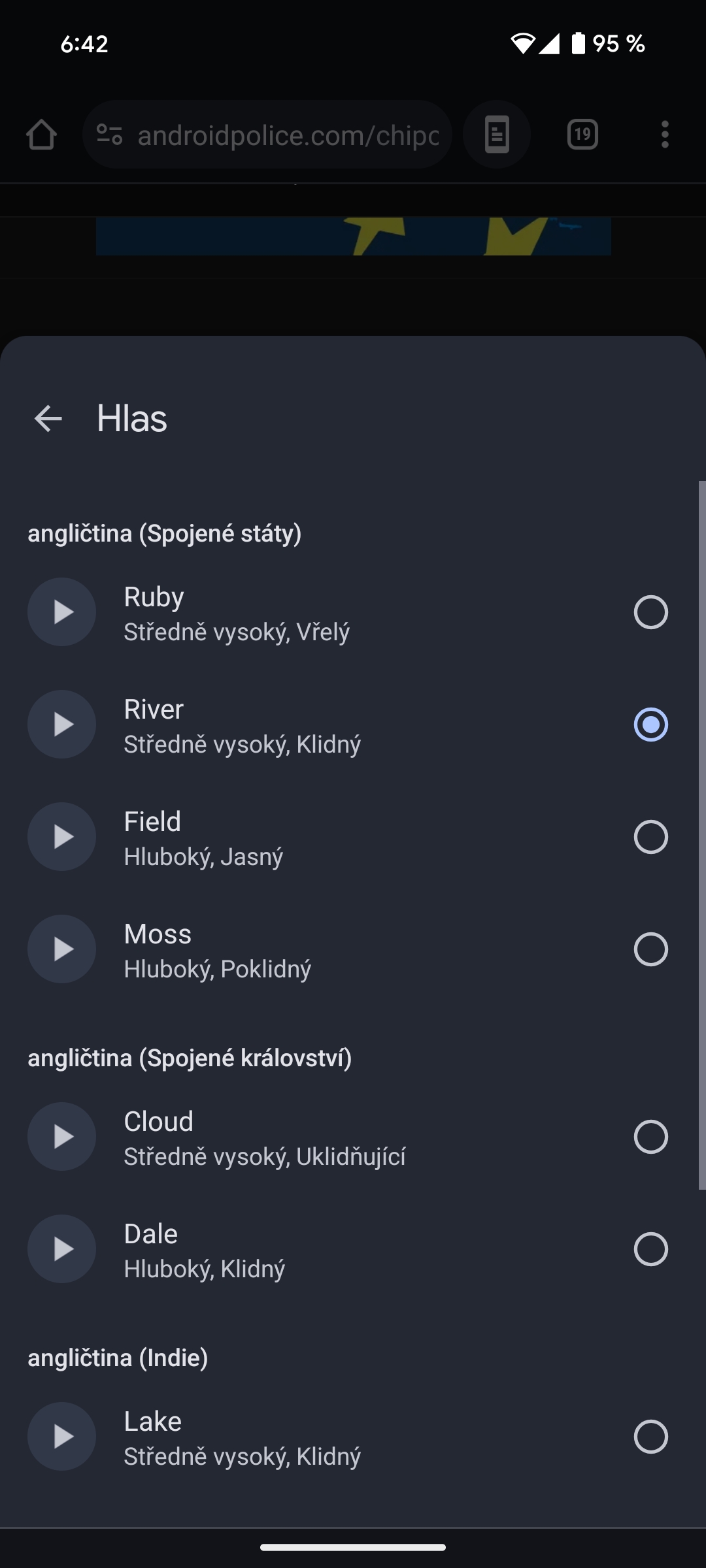The image size is (706, 1568).
Task: Select the Dale voice radio option
Action: (650, 1249)
